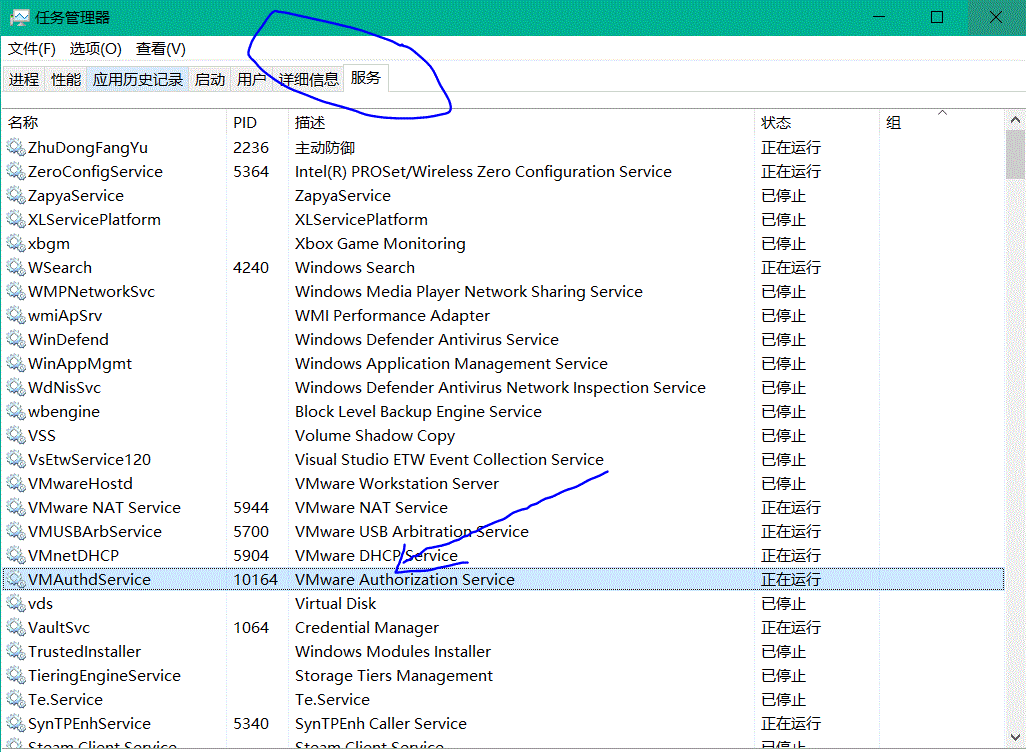Click the vertical scrollbar thumb
Viewport: 1026px width, 752px height.
[x=1015, y=154]
